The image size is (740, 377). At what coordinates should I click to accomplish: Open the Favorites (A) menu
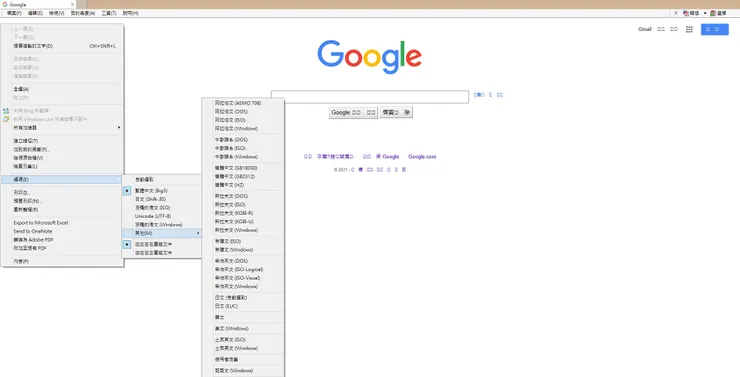point(83,13)
